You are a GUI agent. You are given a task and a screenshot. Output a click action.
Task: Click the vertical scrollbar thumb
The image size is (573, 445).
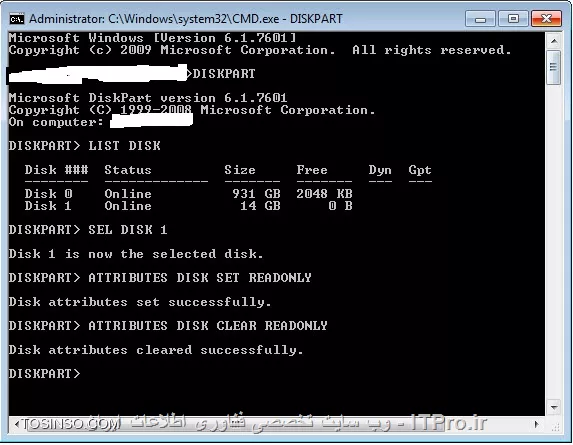pyautogui.click(x=554, y=68)
